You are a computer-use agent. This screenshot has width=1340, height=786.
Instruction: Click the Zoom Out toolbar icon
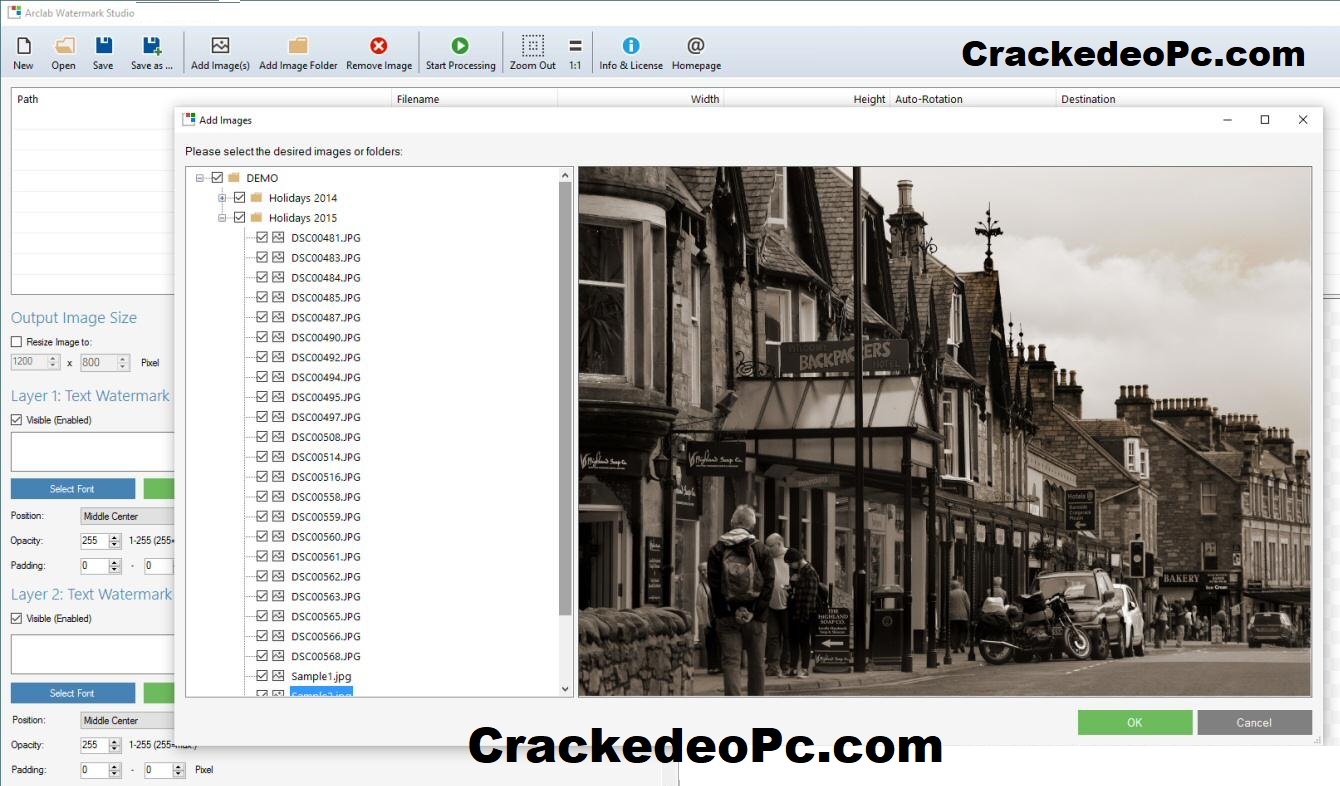point(533,46)
